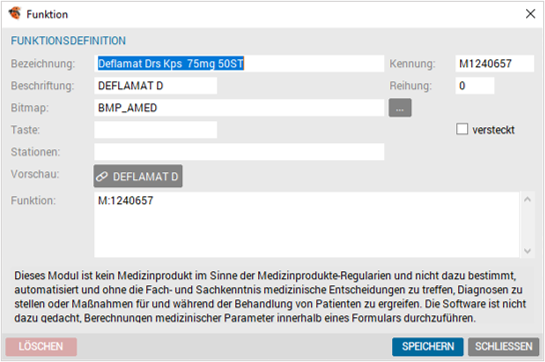This screenshot has height=362, width=545.
Task: Click the Kennung field showing M1240657
Action: tap(495, 64)
